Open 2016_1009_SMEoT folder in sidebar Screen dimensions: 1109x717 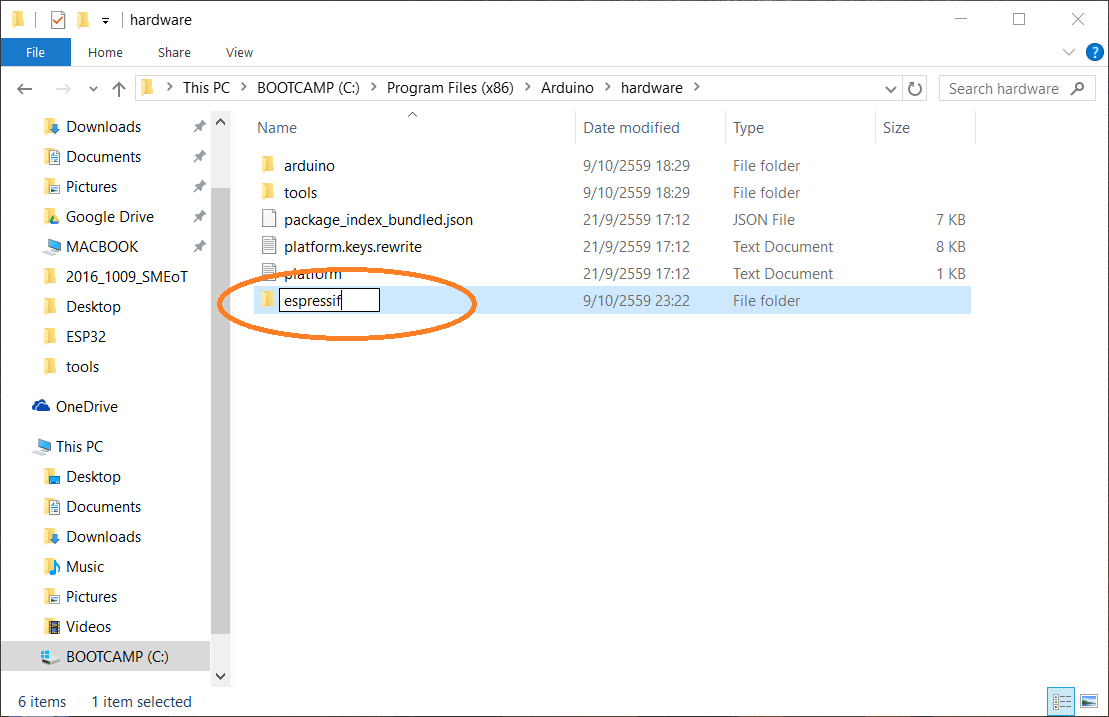[x=127, y=277]
